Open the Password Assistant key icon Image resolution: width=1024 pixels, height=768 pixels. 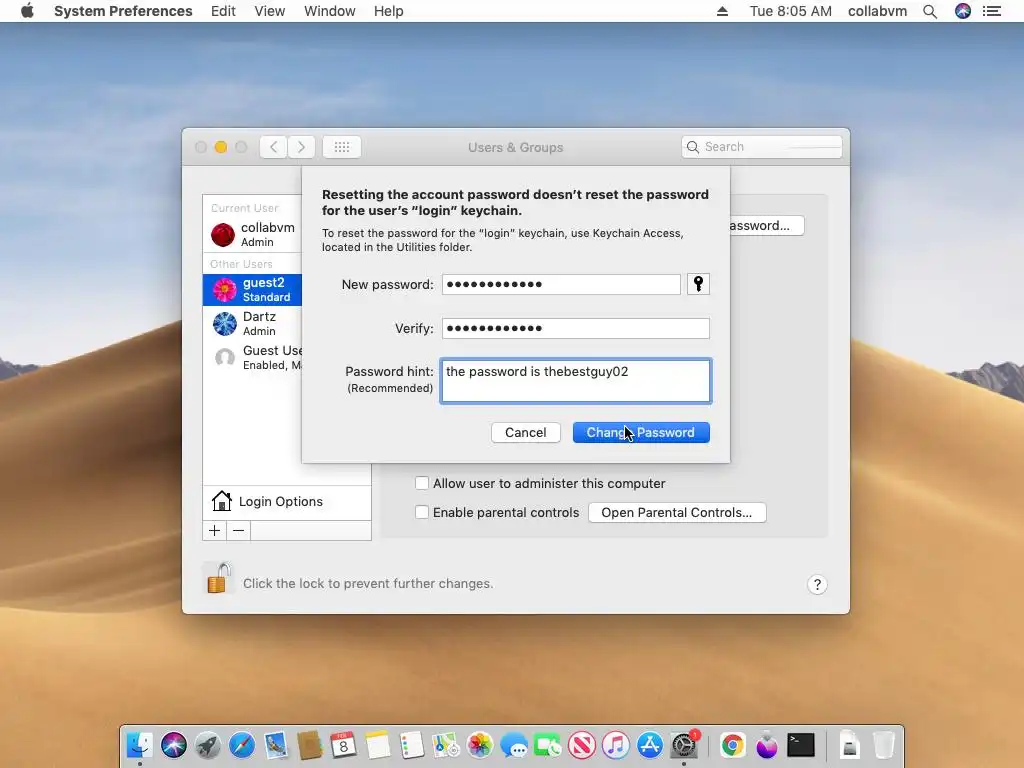tap(698, 284)
